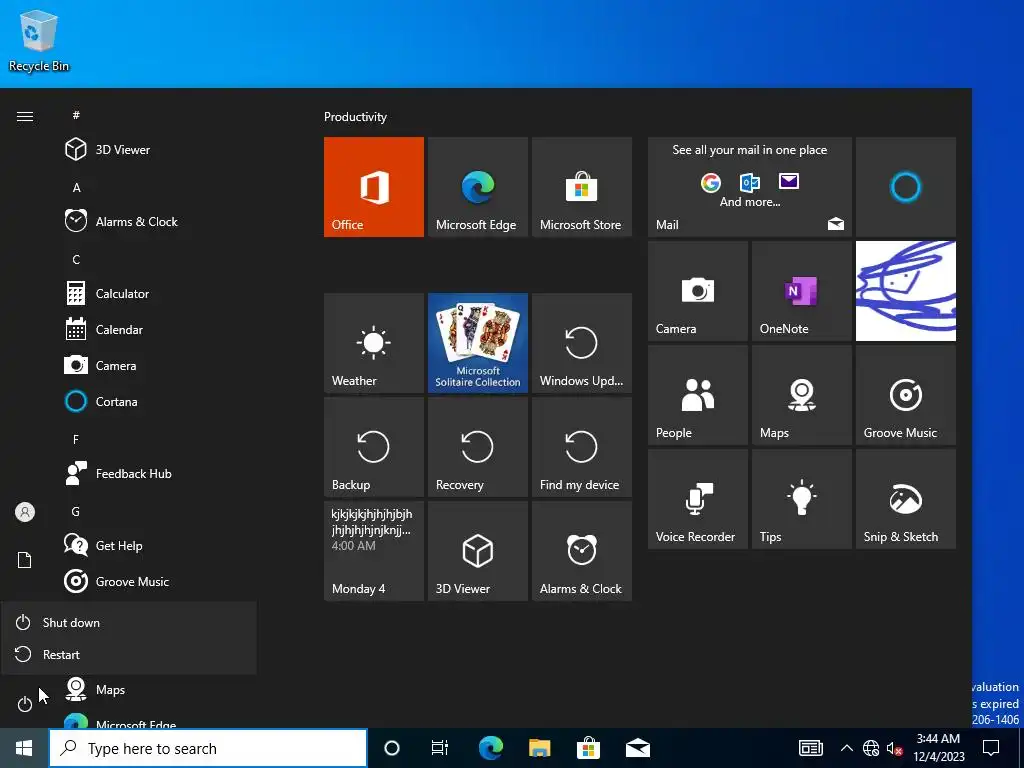The height and width of the screenshot is (768, 1024).
Task: Select the Recycle Bin desktop icon
Action: coord(39,40)
